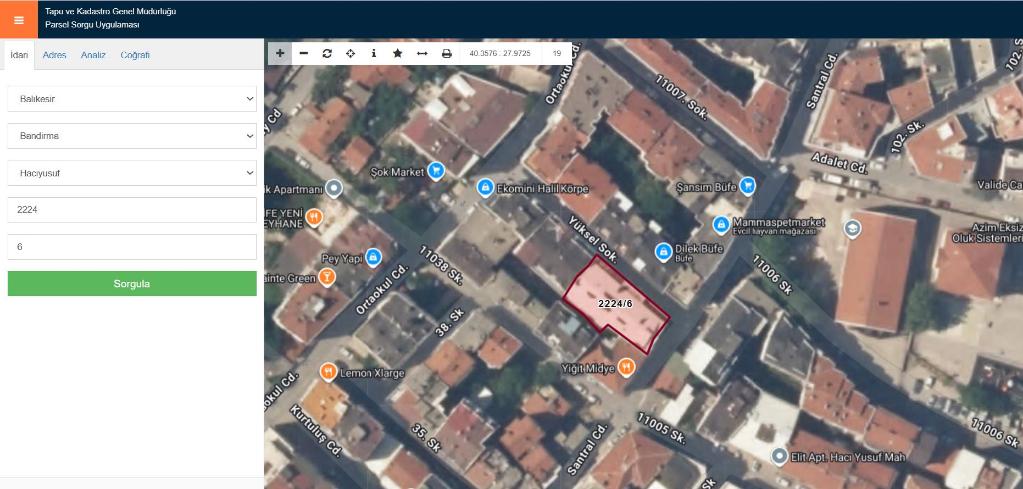Click the zoom out minus tool

(303, 53)
